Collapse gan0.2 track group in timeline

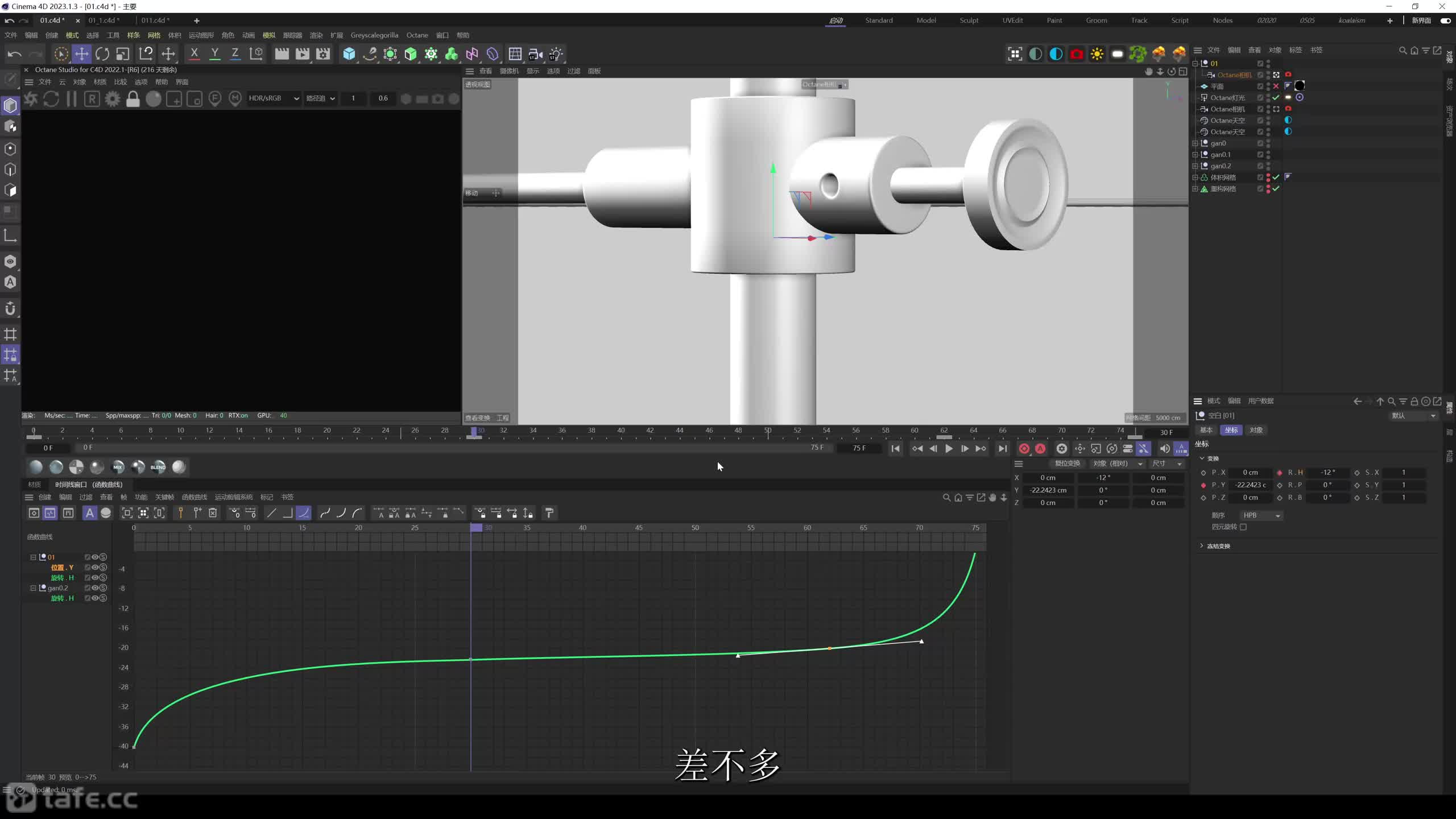click(x=33, y=588)
